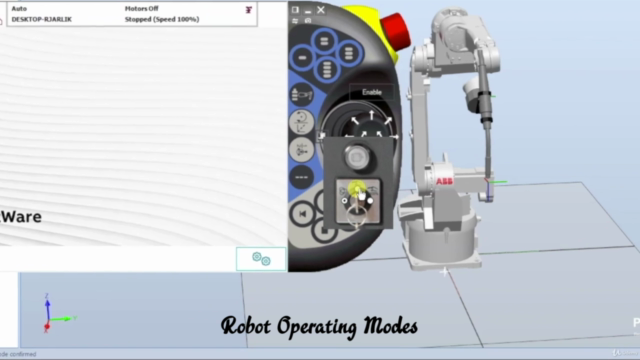This screenshot has width=640, height=360.
Task: Open the QuickSet menu gears button
Action: (261, 259)
